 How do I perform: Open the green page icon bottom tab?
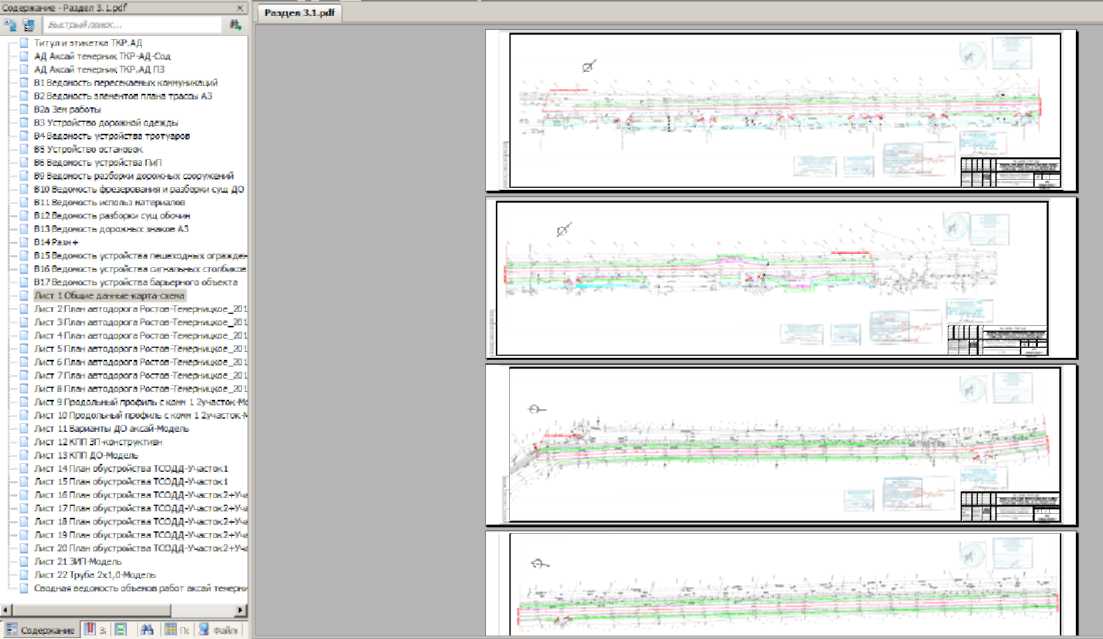(120, 630)
